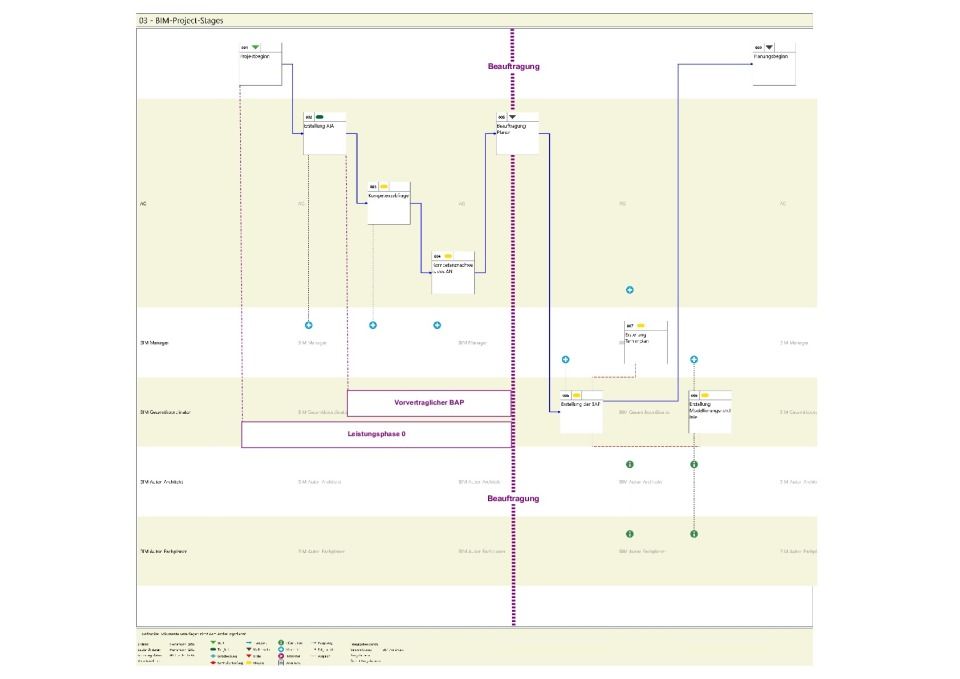Click dark triangle in Planungsbeginn box 009

tap(770, 47)
